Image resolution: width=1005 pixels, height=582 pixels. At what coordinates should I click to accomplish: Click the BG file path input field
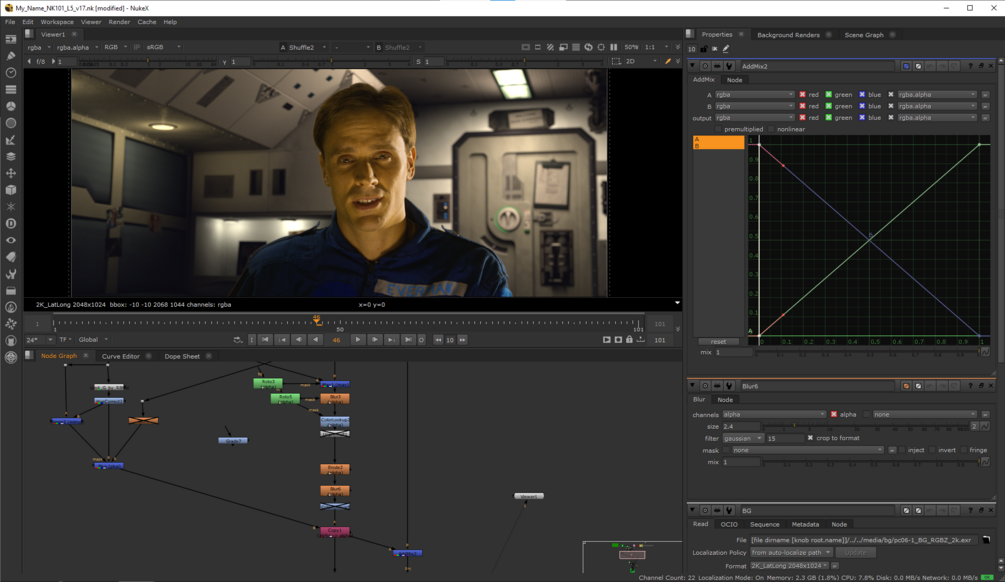(x=865, y=540)
